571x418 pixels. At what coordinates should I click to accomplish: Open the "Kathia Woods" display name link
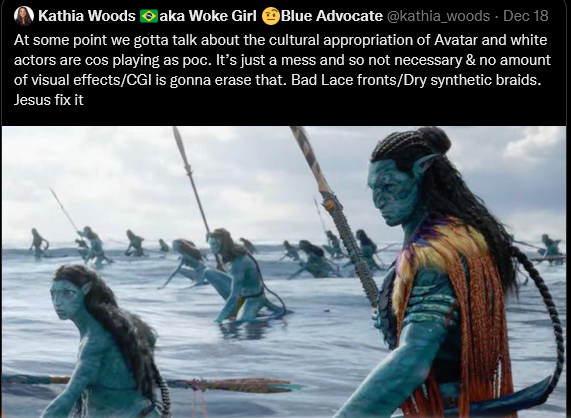[x=87, y=16]
